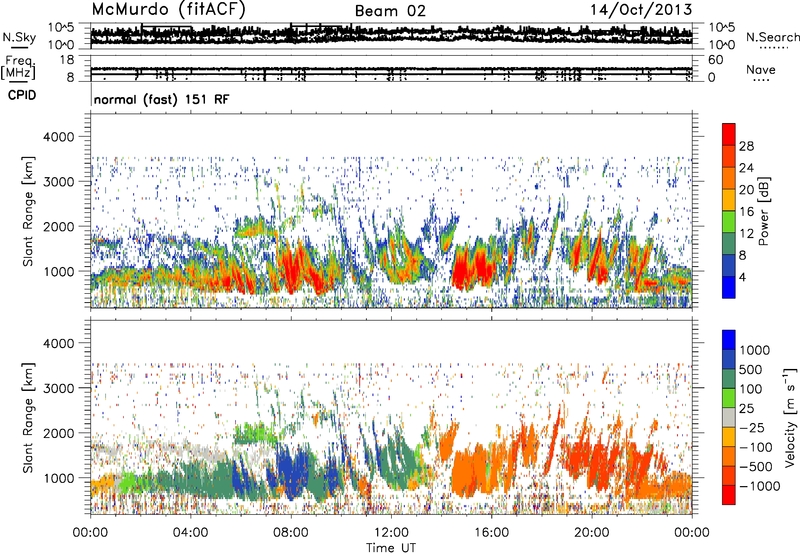Click the orange velocity region near 15:00

click(x=472, y=472)
